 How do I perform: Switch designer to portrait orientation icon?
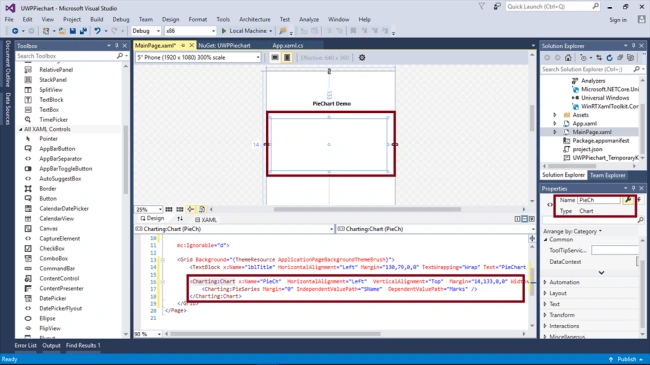tap(287, 58)
